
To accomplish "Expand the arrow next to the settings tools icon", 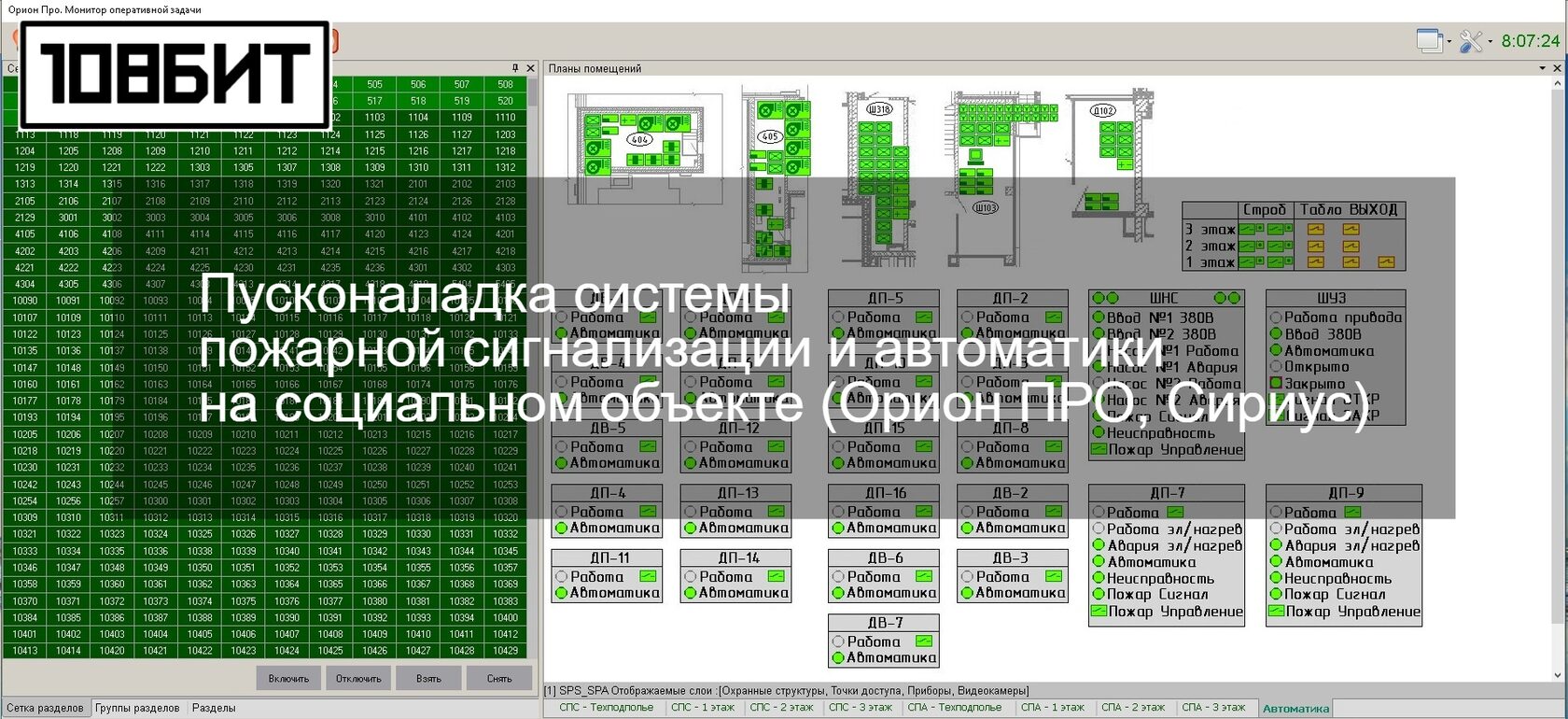I will point(1490,41).
